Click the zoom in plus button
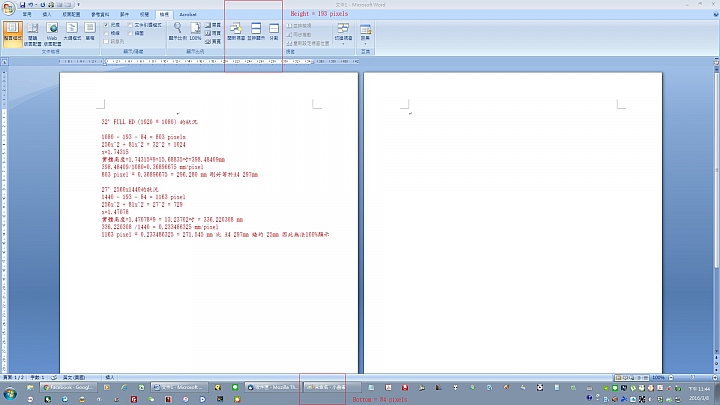720x405 pixels. [x=715, y=377]
